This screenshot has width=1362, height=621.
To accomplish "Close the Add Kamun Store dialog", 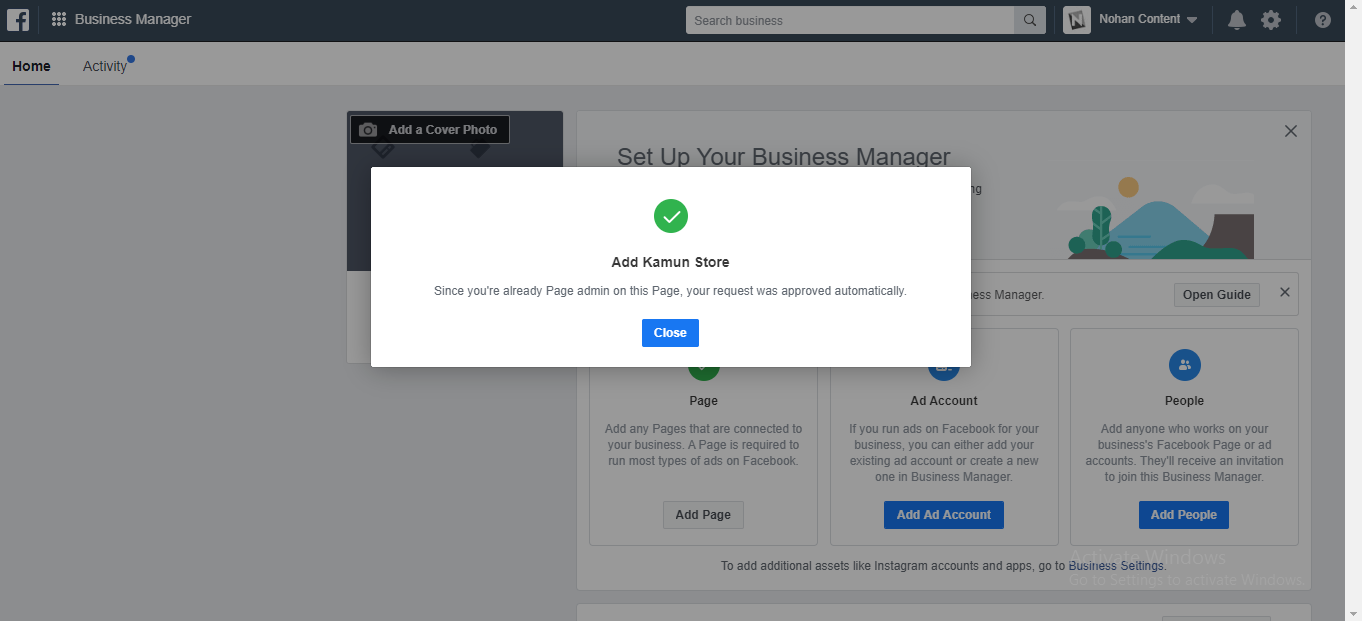I will [670, 333].
